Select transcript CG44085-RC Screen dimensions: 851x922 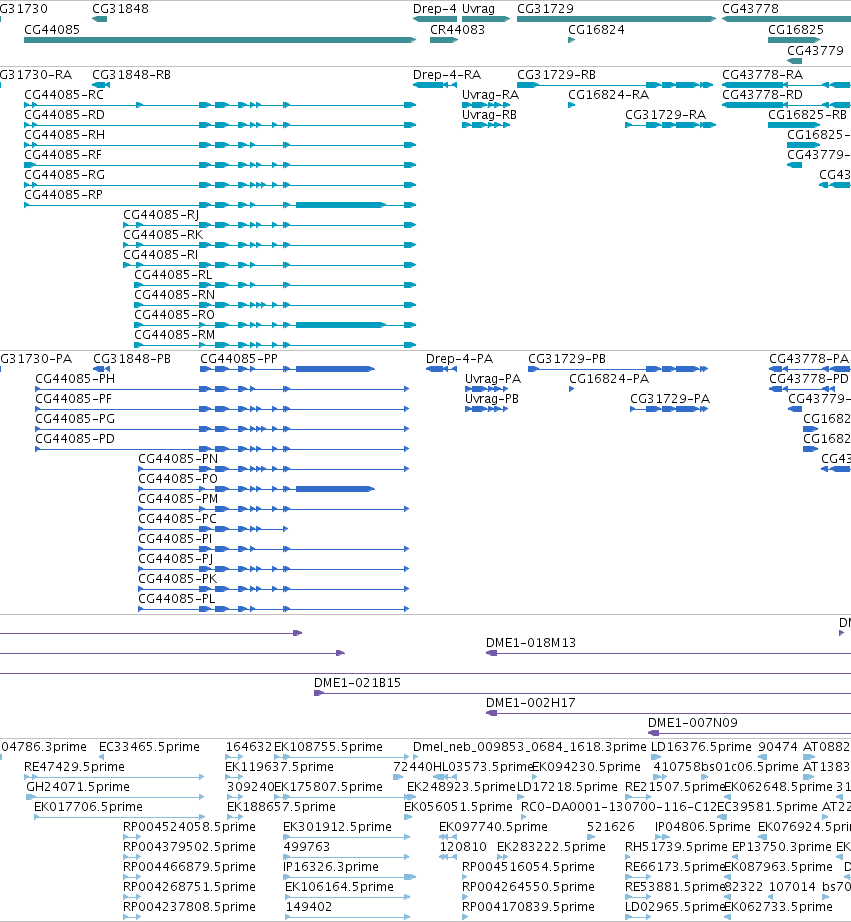coord(64,95)
